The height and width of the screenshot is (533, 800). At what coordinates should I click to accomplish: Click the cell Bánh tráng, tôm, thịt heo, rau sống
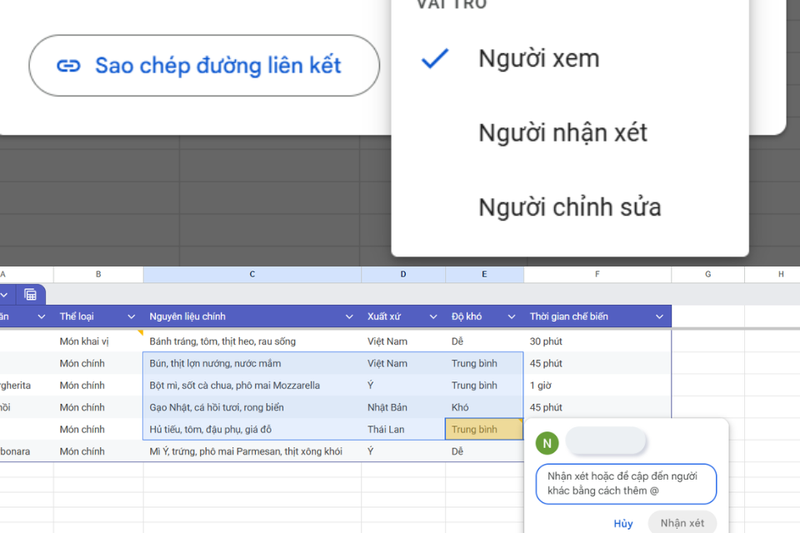252,341
